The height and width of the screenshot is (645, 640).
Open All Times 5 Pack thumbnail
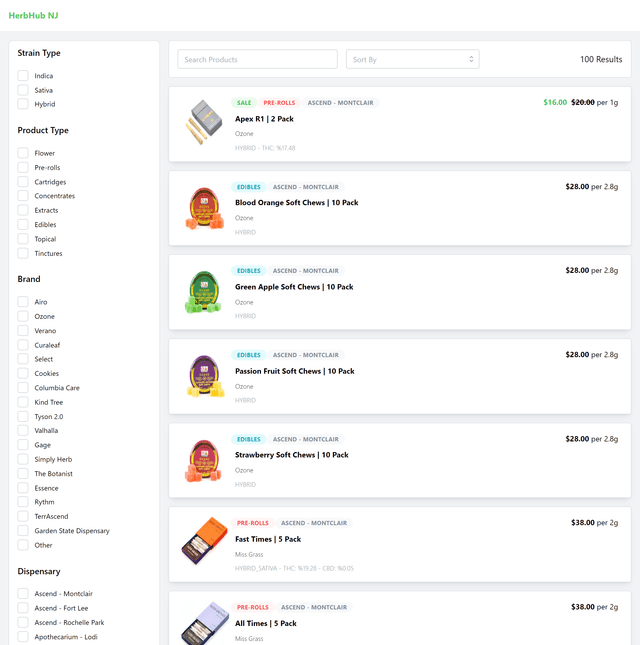point(204,624)
